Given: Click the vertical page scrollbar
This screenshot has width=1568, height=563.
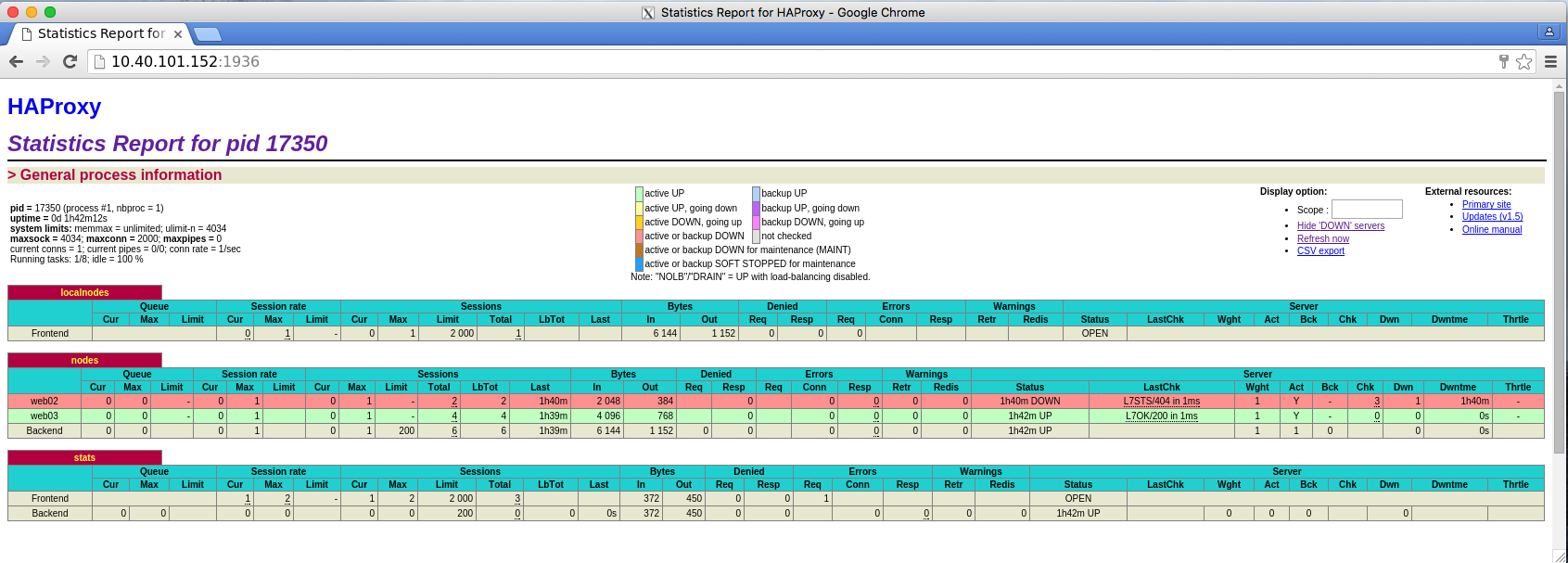Looking at the screenshot, I should (x=1559, y=278).
